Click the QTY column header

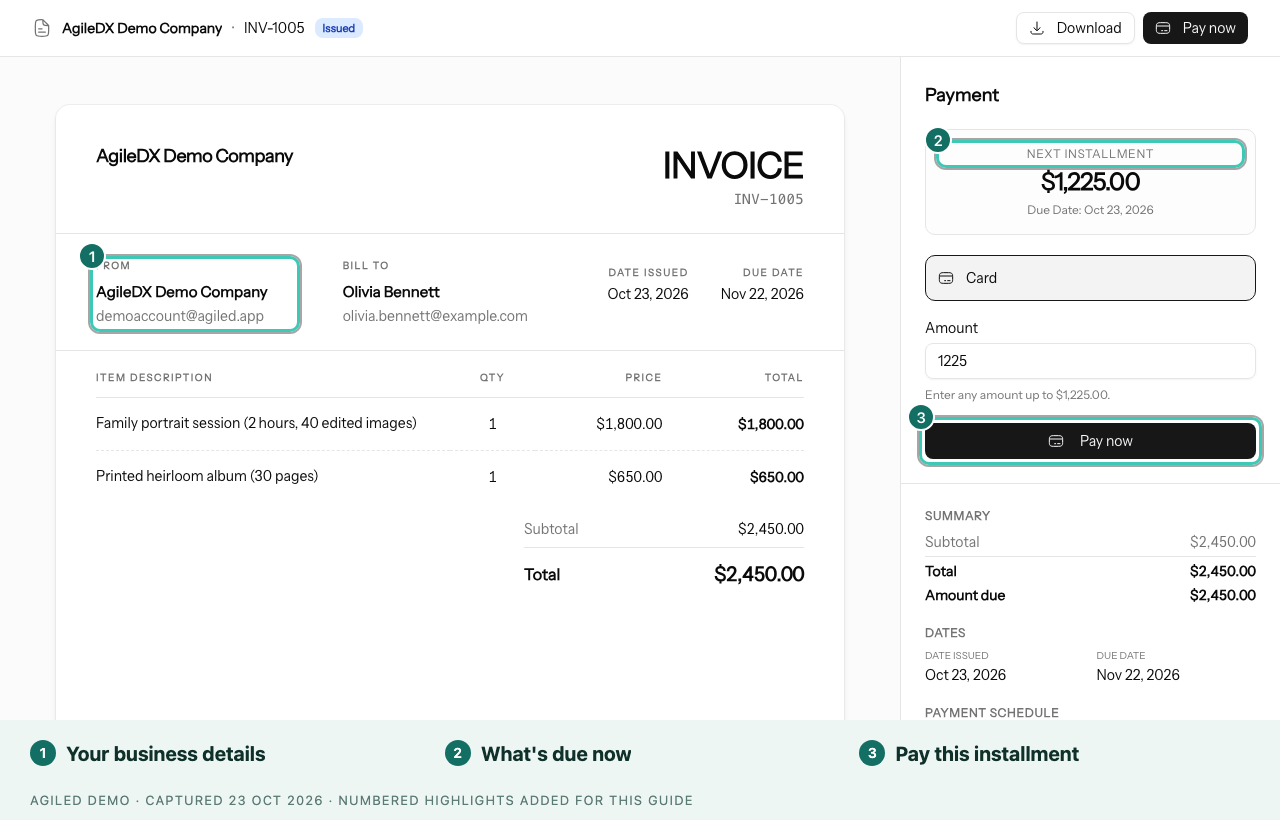click(x=492, y=378)
